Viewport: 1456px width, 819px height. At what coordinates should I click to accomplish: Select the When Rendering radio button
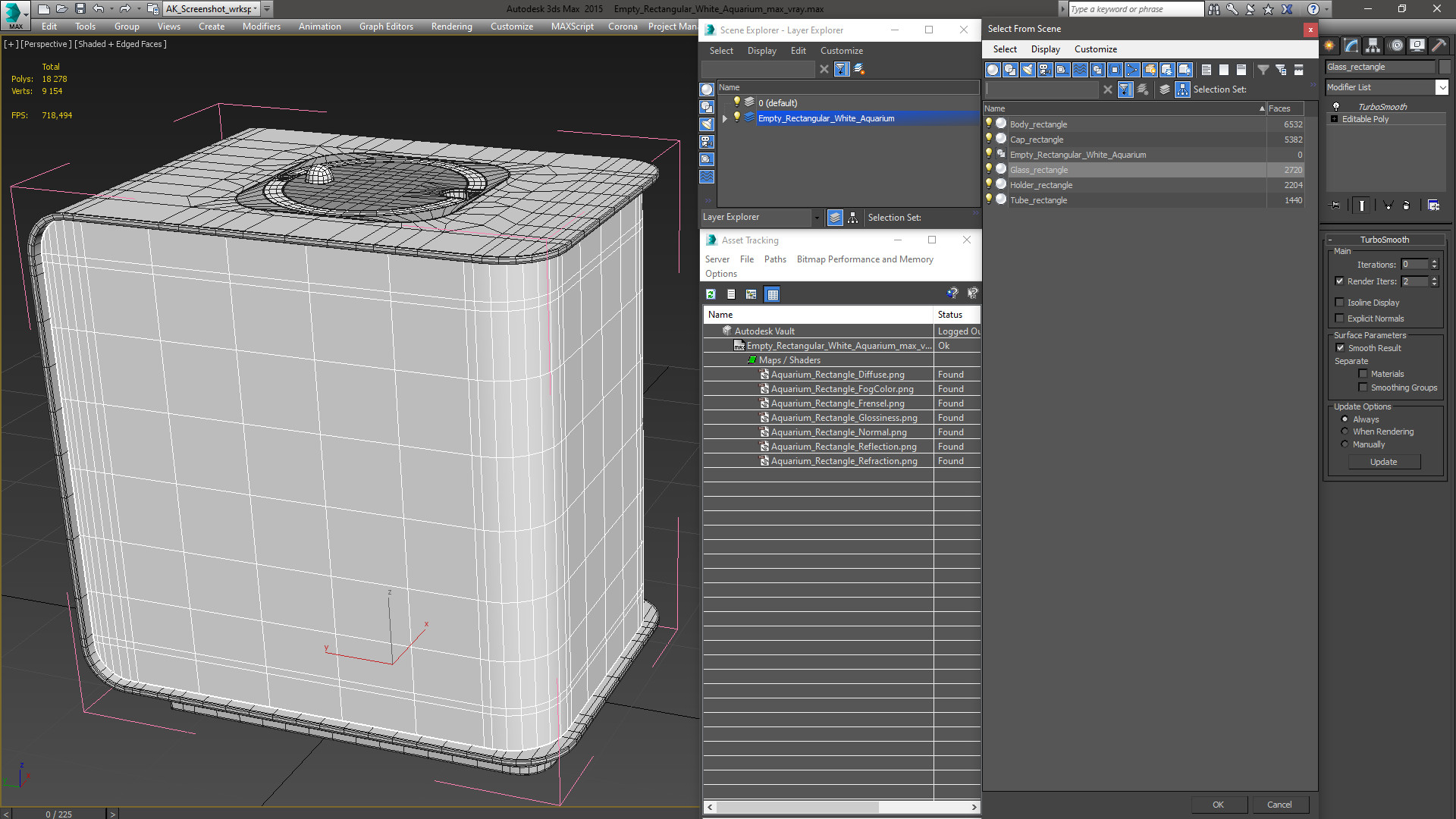[x=1345, y=431]
